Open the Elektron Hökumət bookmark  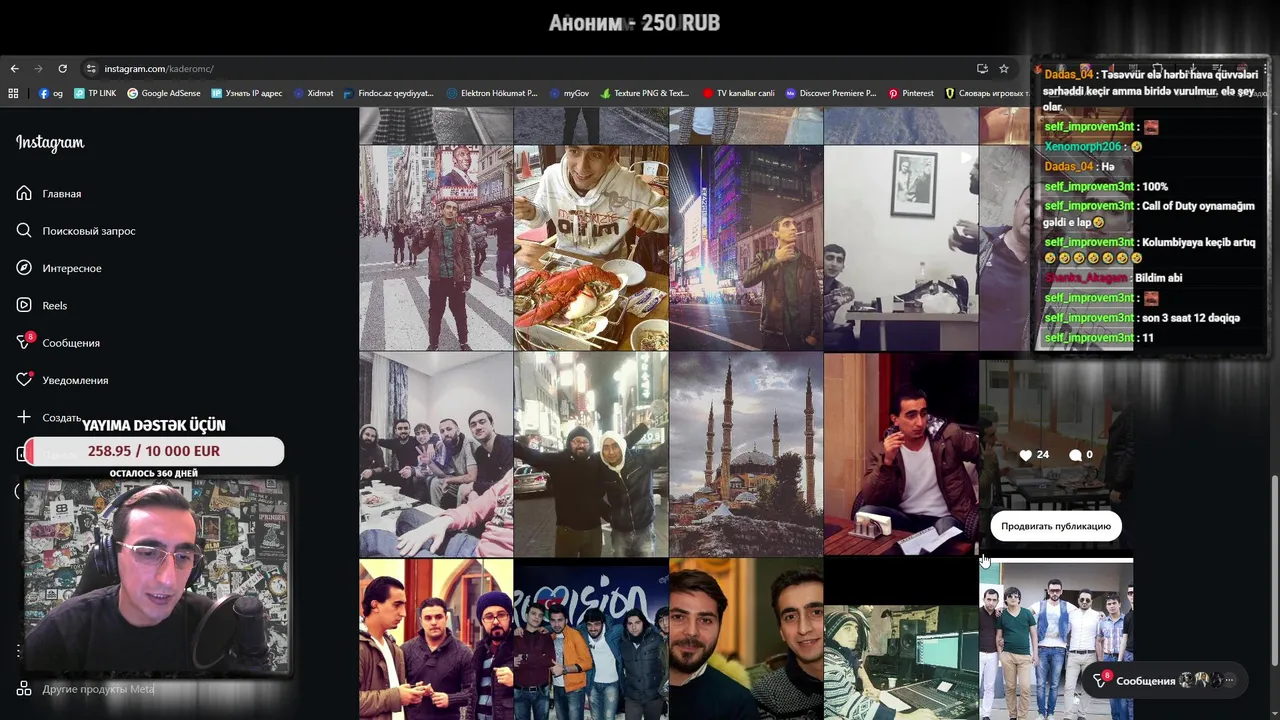[492, 93]
